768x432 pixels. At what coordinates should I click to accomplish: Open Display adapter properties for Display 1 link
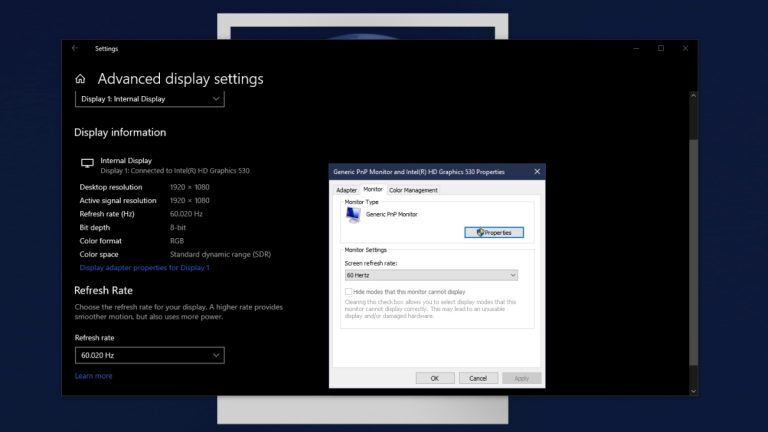[144, 268]
